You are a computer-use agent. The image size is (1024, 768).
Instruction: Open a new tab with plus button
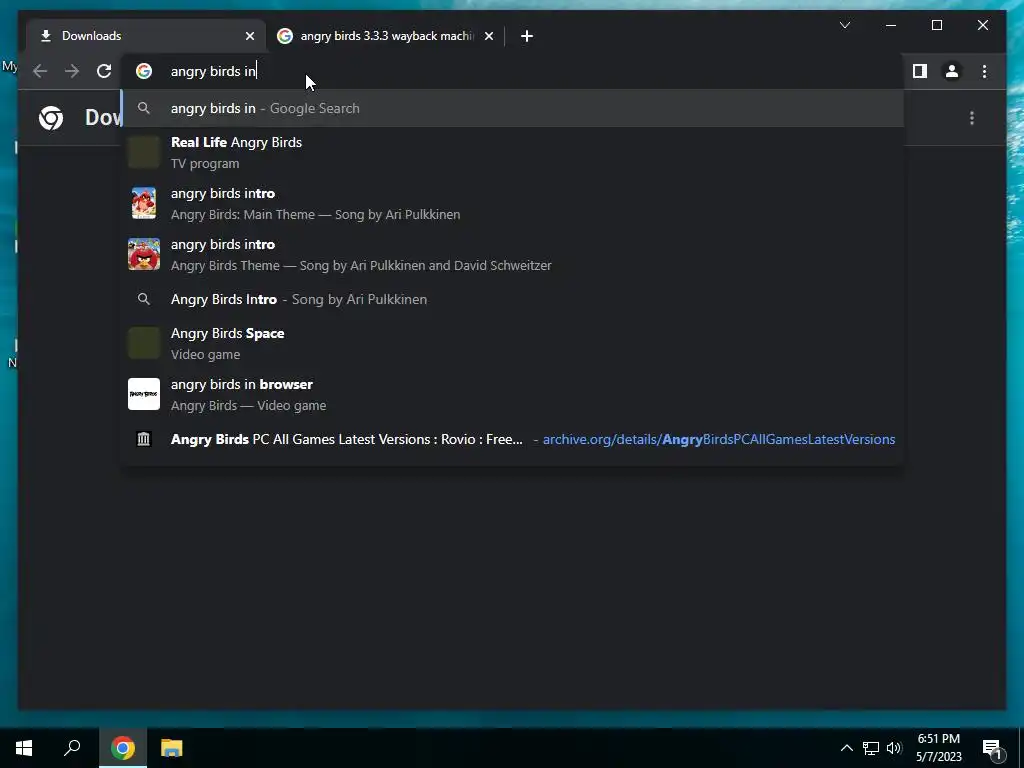527,36
